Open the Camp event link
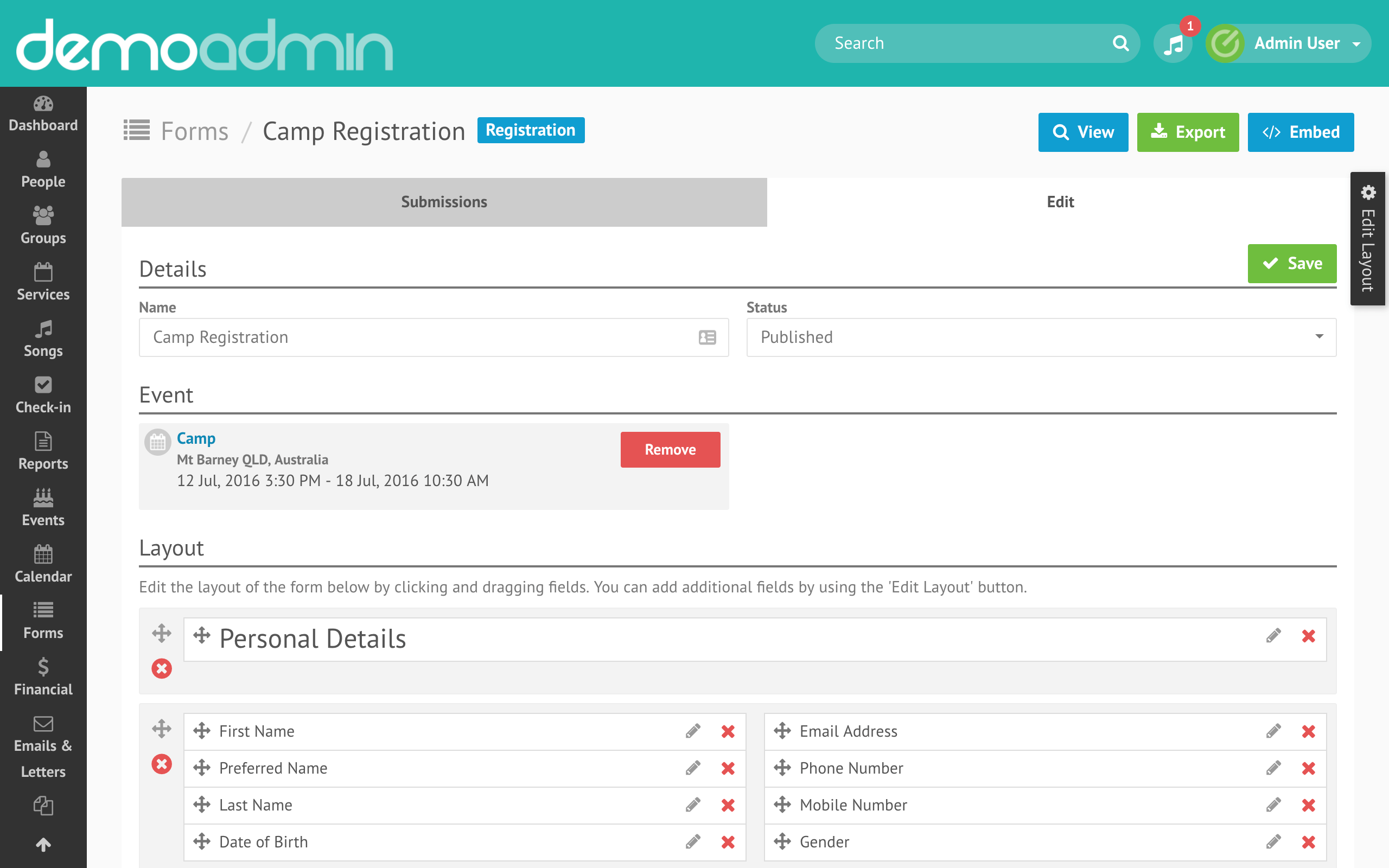Image resolution: width=1389 pixels, height=868 pixels. click(196, 438)
